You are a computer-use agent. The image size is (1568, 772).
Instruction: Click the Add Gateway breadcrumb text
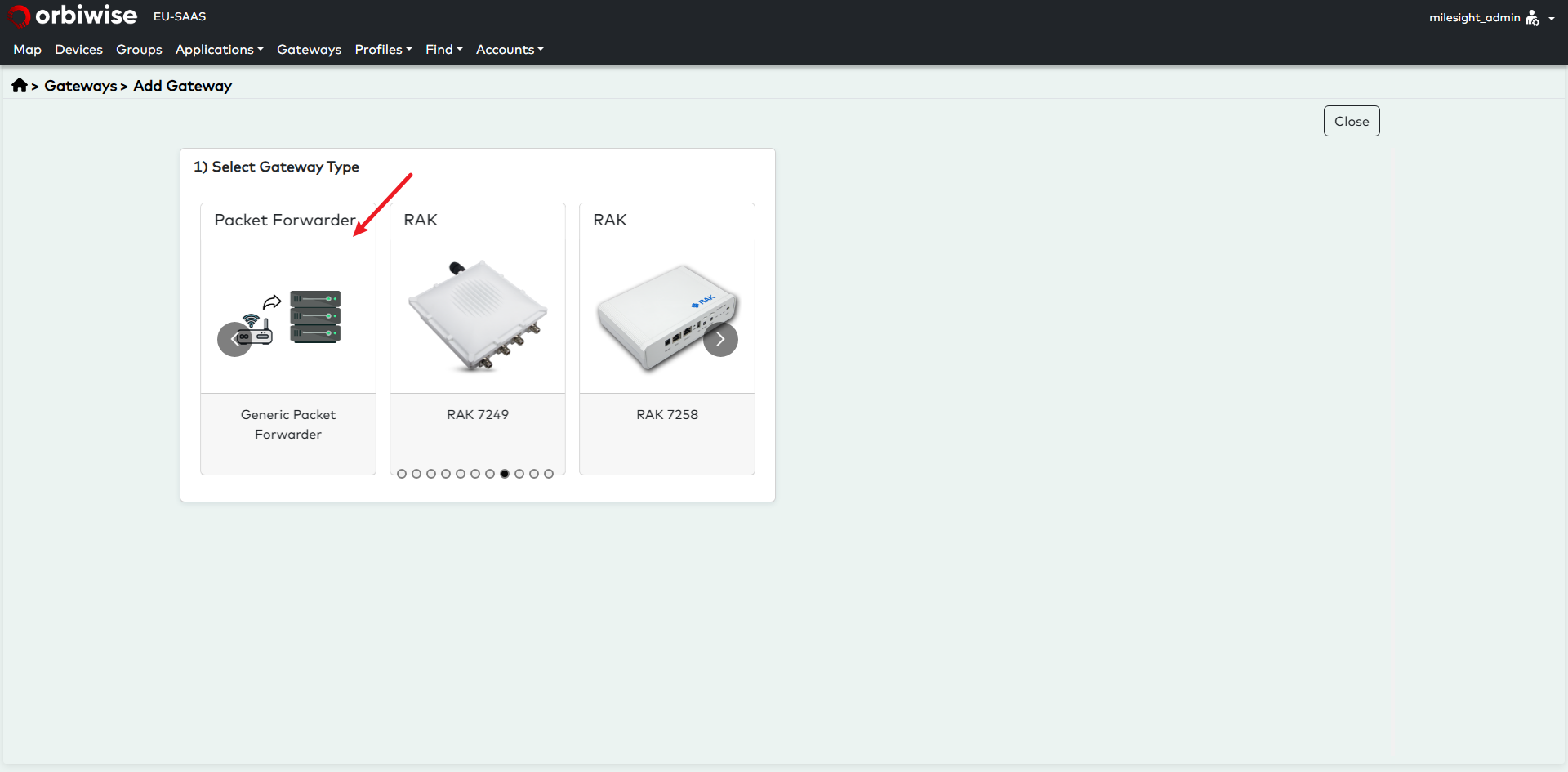pyautogui.click(x=182, y=86)
